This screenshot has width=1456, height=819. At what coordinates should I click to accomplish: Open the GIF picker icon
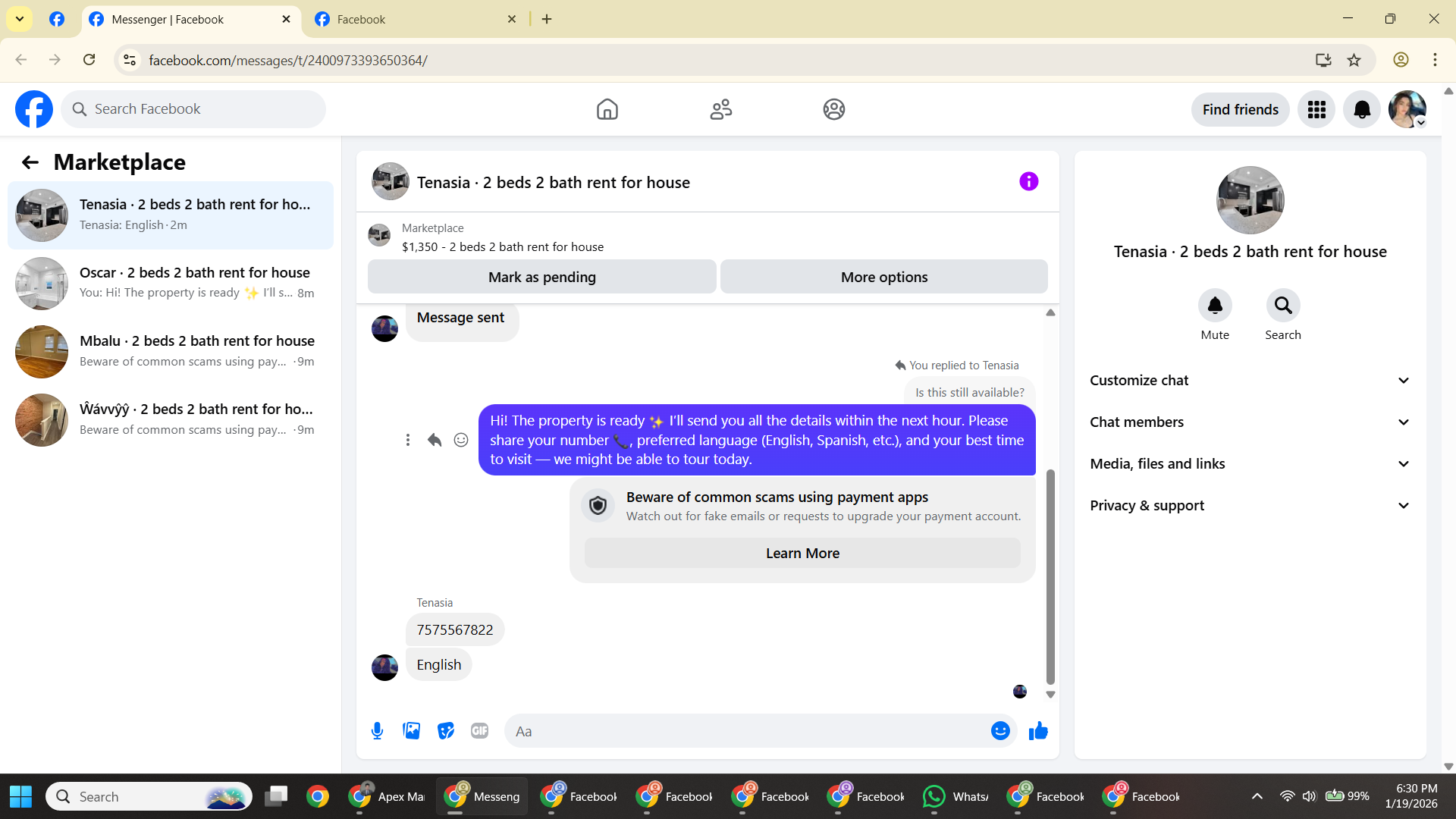(479, 731)
